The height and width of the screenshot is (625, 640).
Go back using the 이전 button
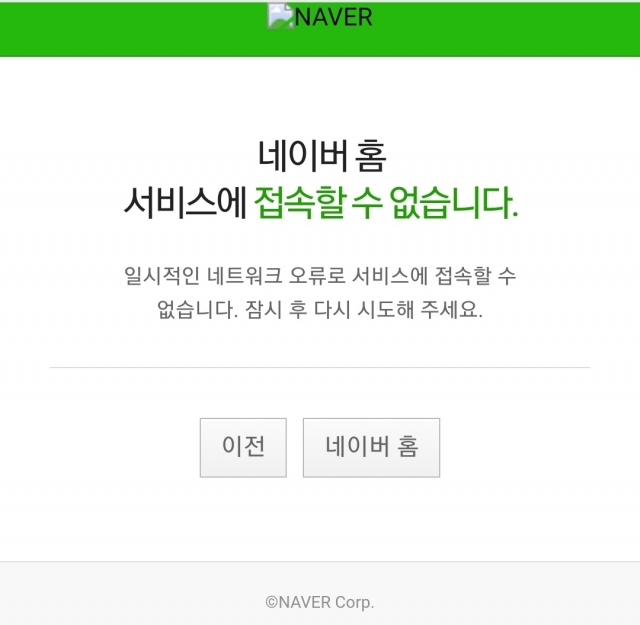pyautogui.click(x=243, y=447)
